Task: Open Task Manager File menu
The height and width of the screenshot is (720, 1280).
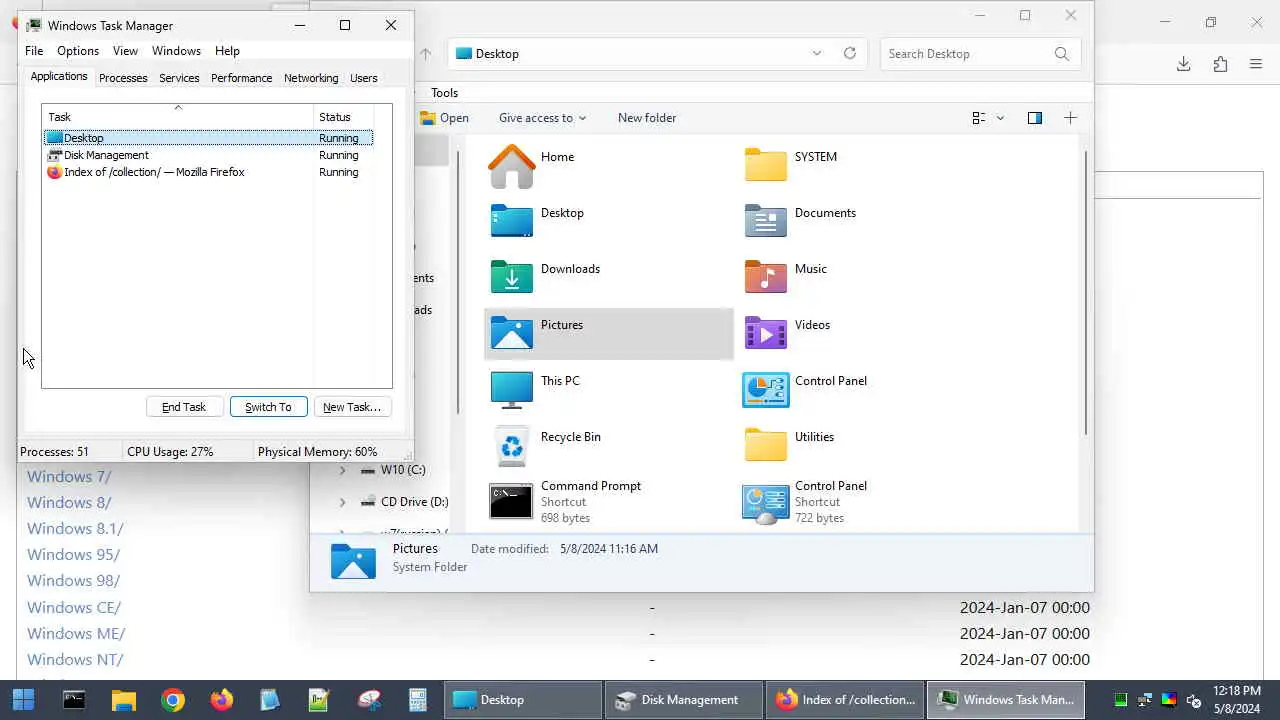Action: (34, 51)
